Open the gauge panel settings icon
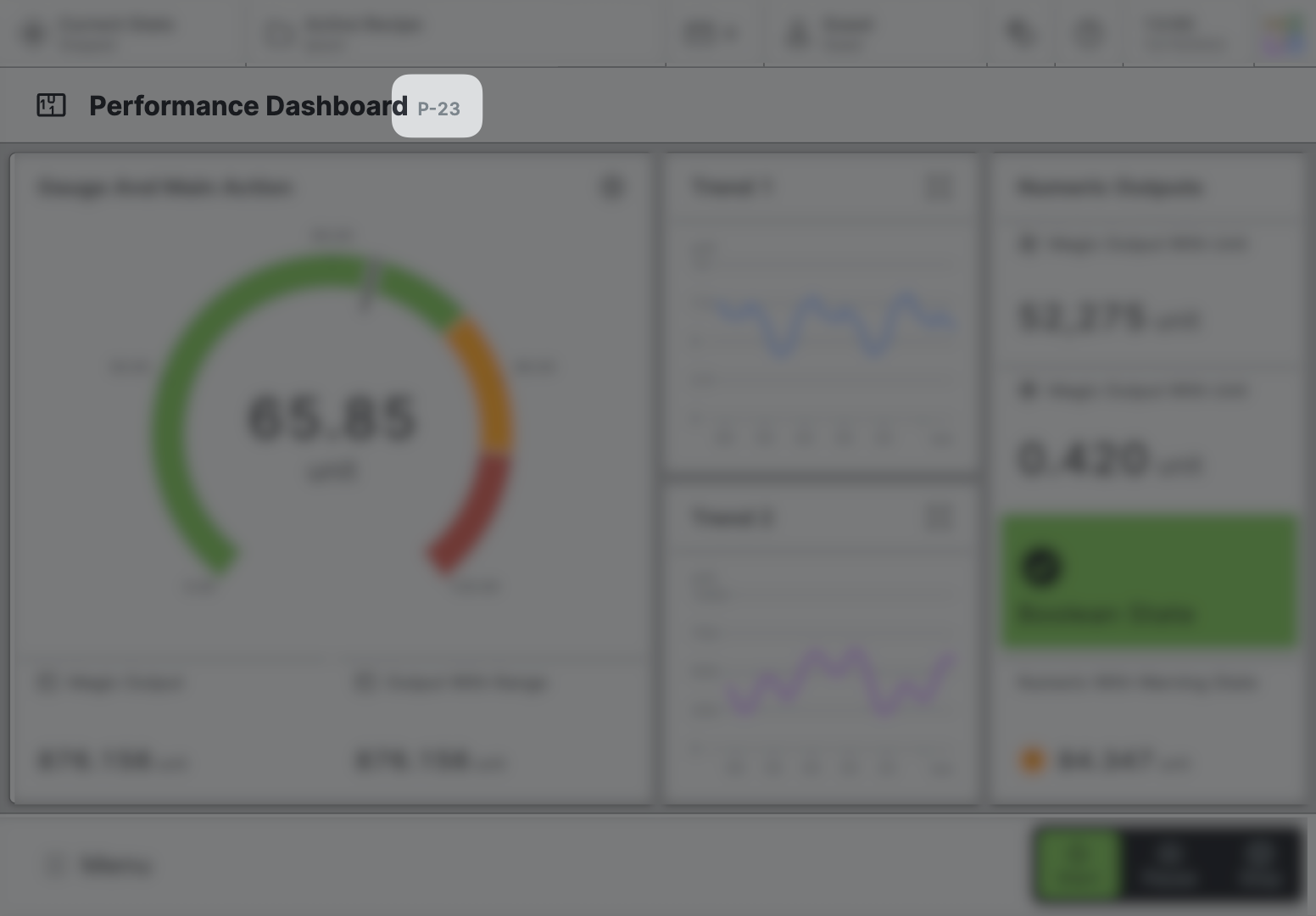 click(x=612, y=187)
